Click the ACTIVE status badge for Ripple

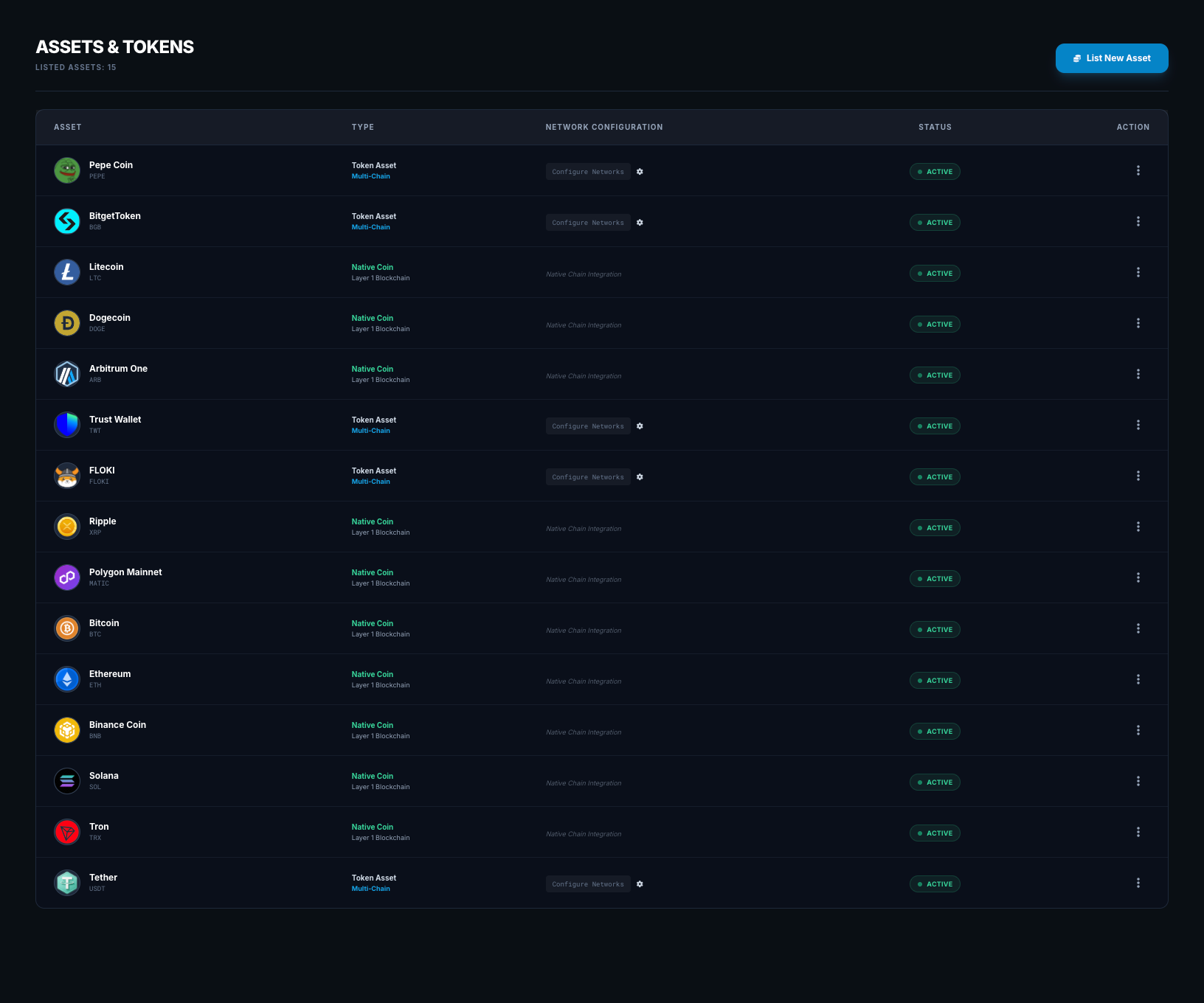(934, 528)
